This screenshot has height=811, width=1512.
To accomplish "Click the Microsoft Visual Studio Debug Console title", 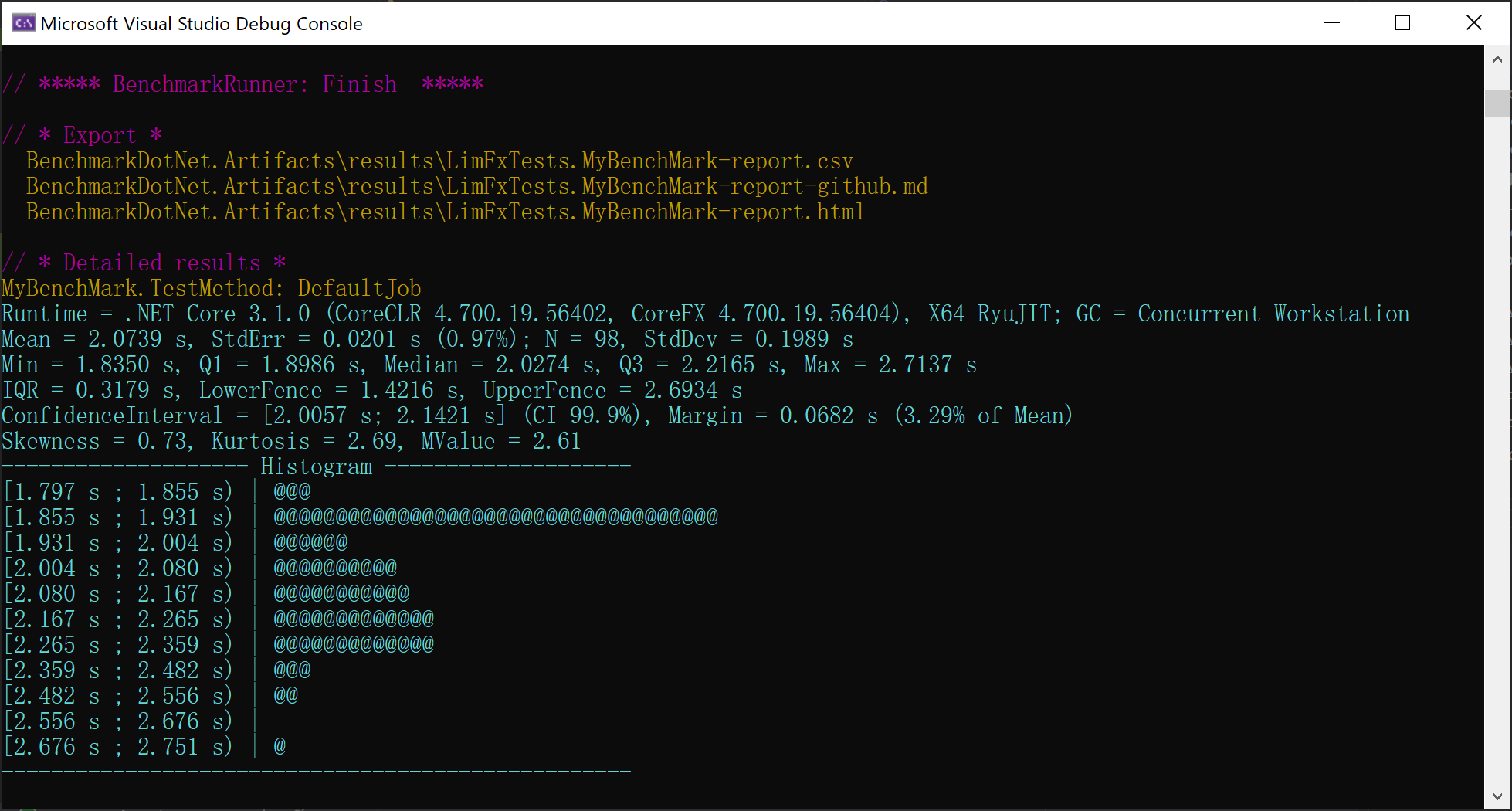I will pos(201,24).
